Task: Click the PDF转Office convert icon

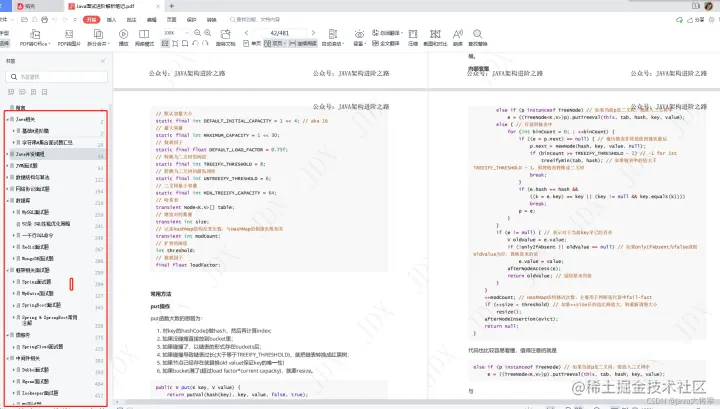Action: tap(35, 34)
